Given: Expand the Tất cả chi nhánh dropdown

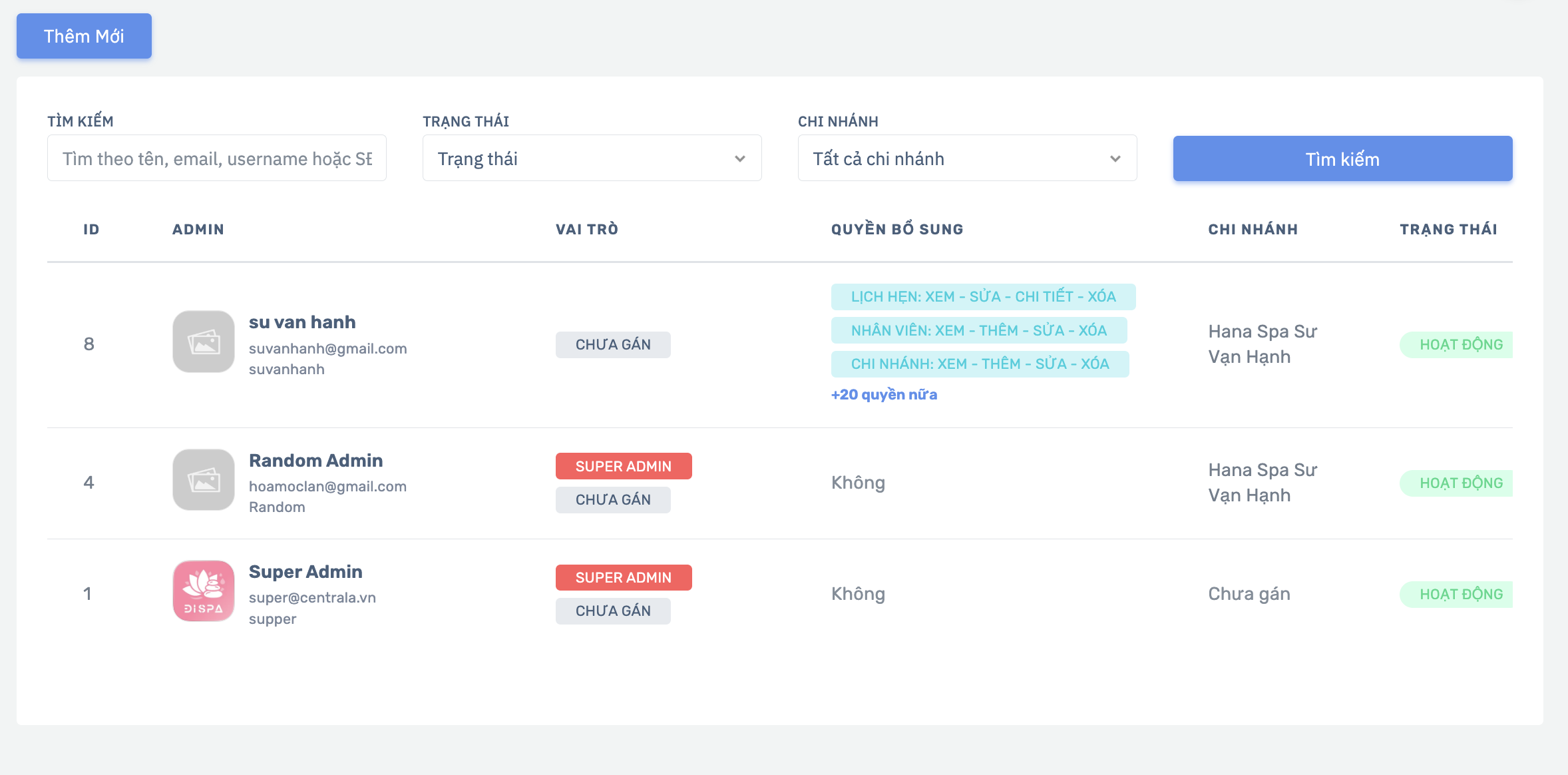Looking at the screenshot, I should pyautogui.click(x=967, y=158).
